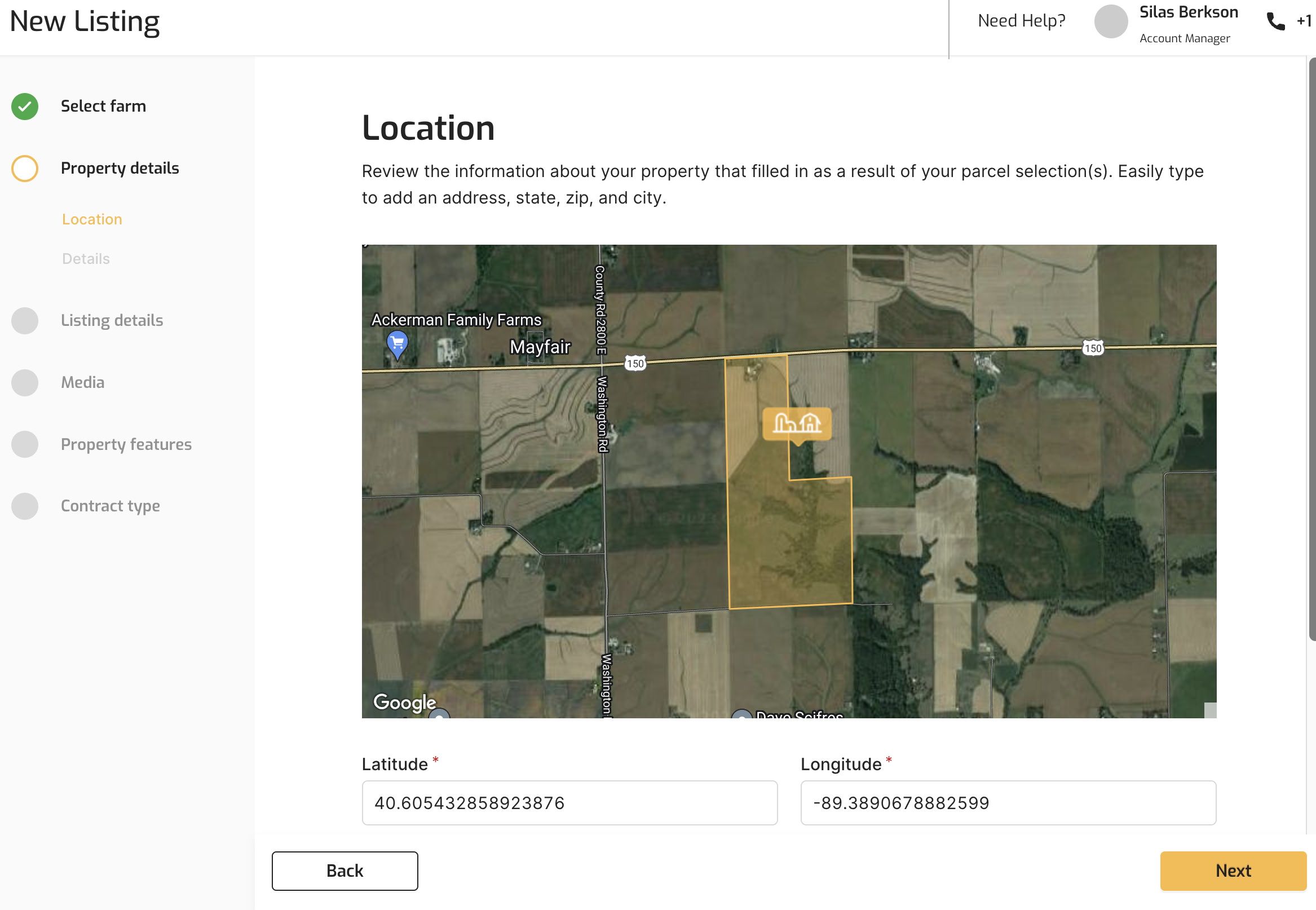Click the Listing details step circle
1316x910 pixels.
click(24, 320)
